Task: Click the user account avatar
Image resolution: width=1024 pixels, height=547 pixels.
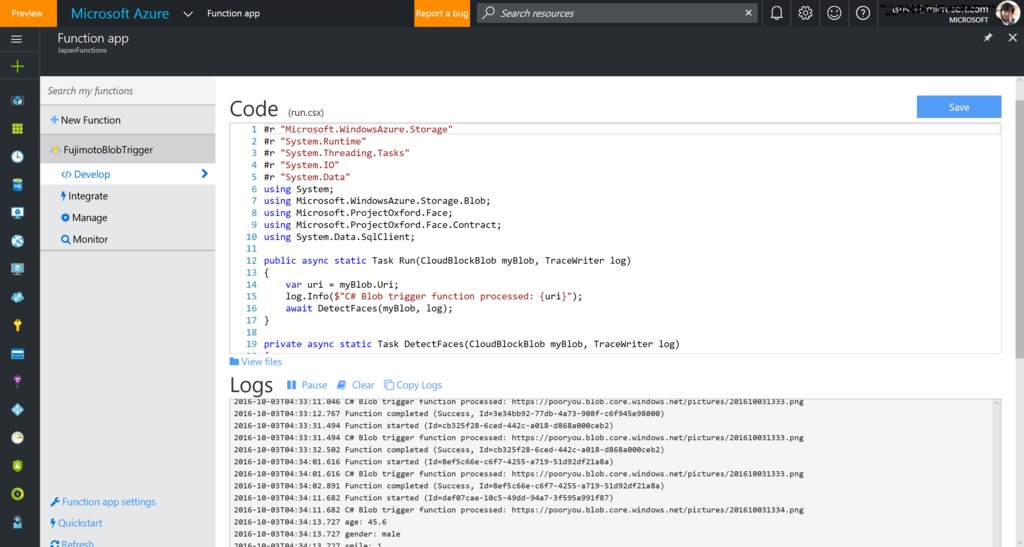Action: 1008,13
